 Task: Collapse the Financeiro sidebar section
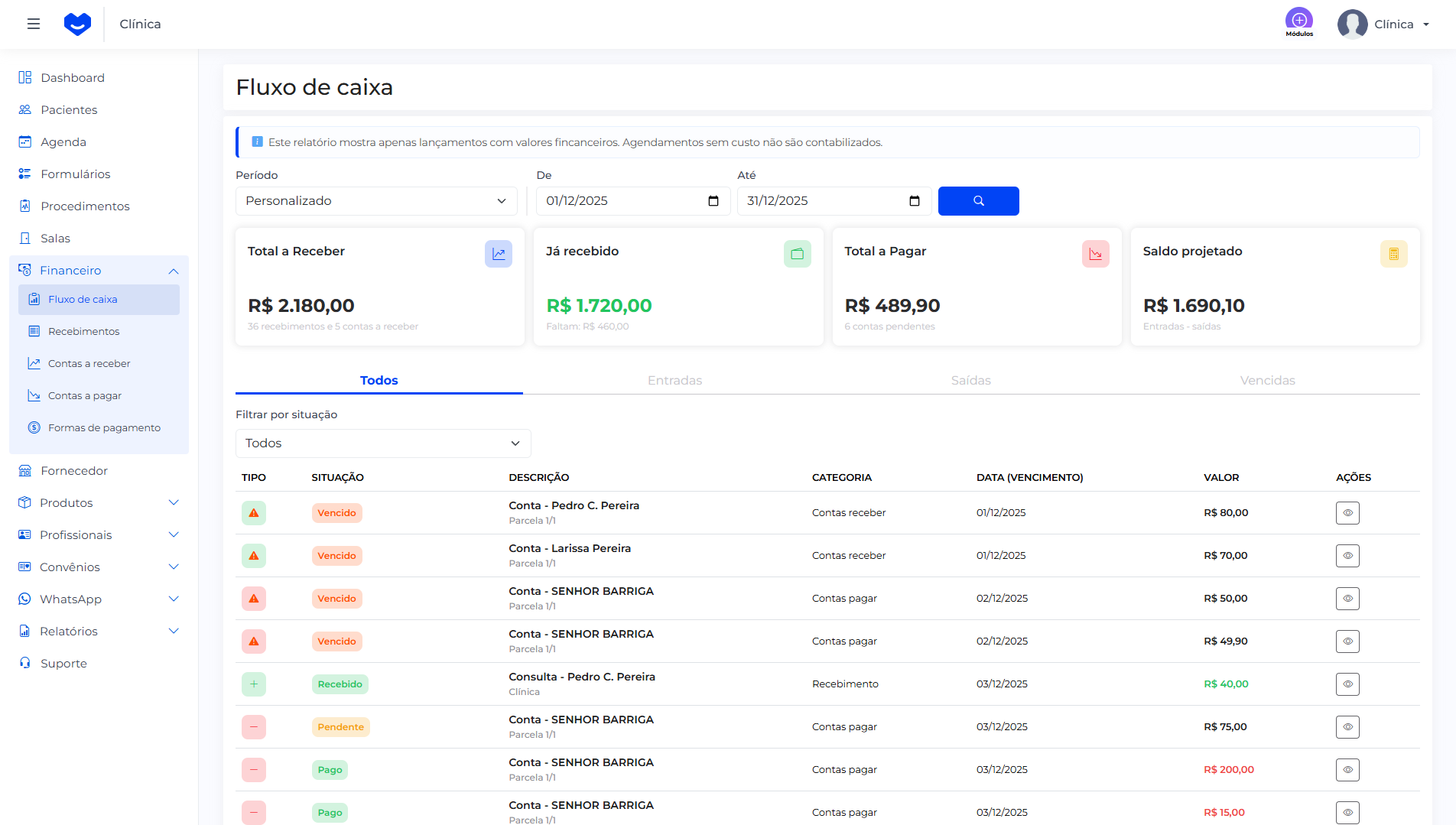coord(174,271)
